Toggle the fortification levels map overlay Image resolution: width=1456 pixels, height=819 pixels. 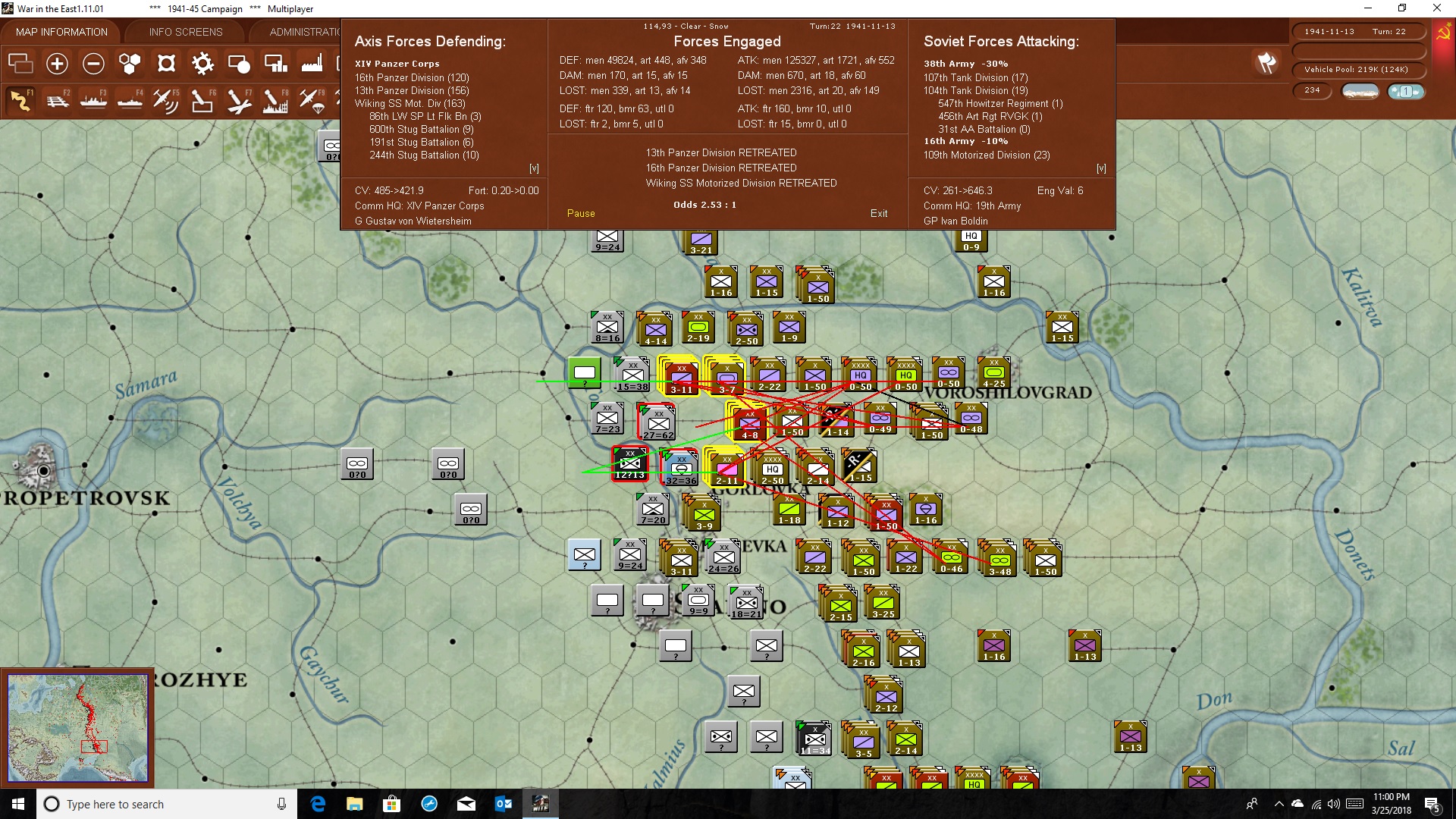166,64
